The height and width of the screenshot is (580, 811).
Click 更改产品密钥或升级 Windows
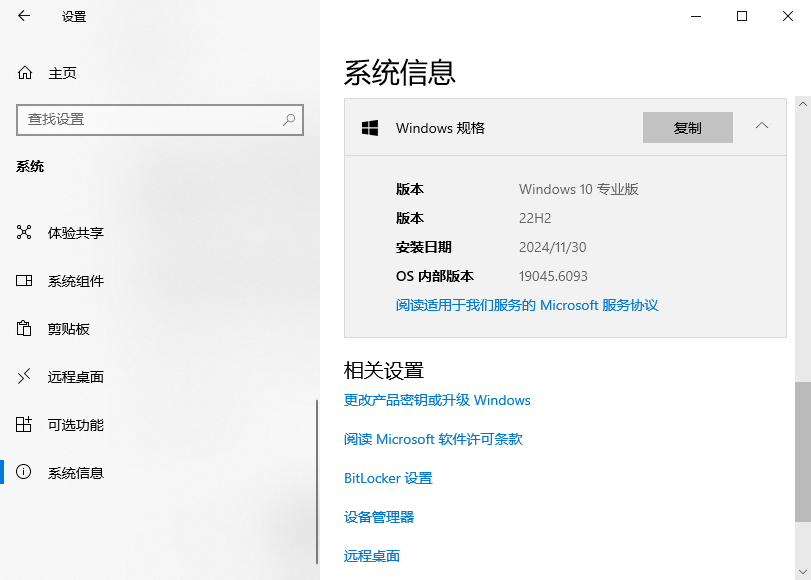(437, 400)
